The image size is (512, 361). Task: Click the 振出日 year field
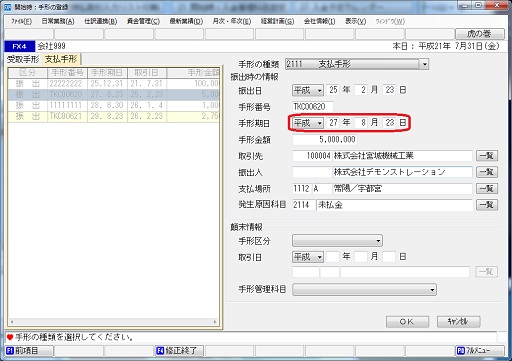[x=333, y=90]
